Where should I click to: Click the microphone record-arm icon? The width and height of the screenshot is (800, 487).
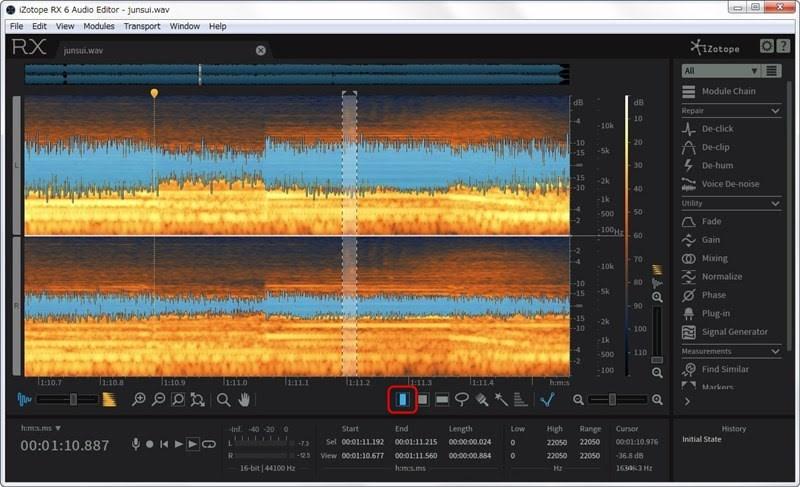[135, 444]
